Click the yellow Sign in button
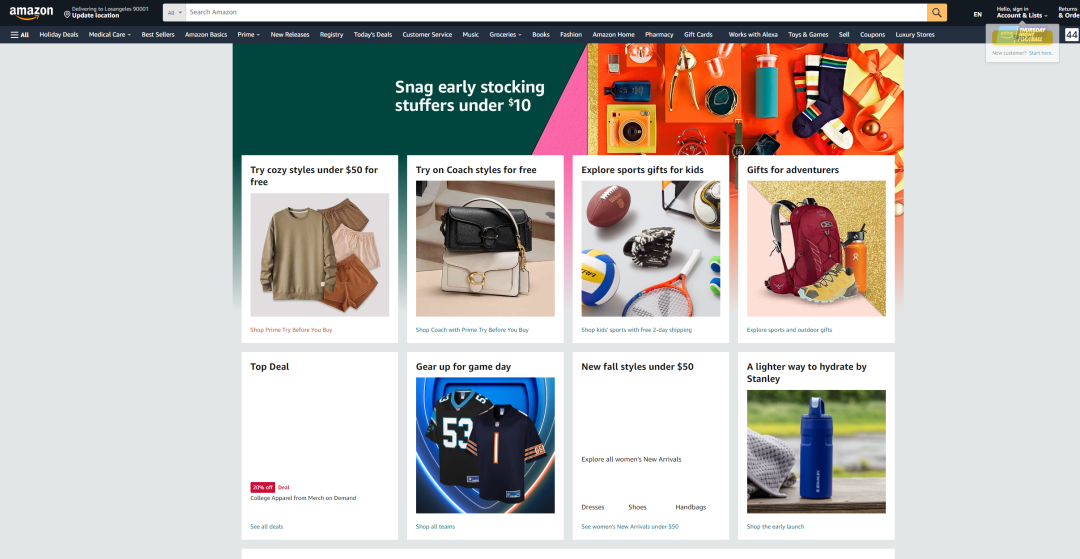1080x559 pixels. [x=1022, y=37]
